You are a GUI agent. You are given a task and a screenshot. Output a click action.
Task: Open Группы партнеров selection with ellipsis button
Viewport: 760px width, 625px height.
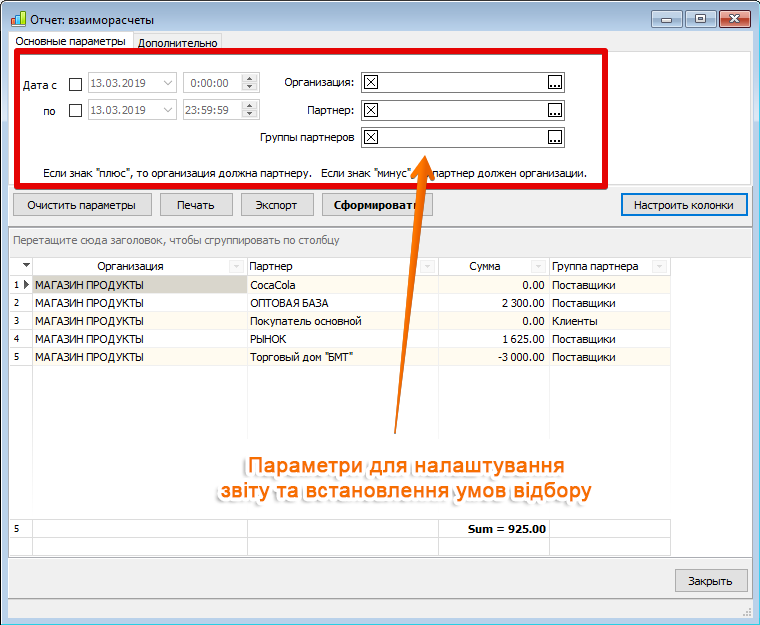(555, 137)
